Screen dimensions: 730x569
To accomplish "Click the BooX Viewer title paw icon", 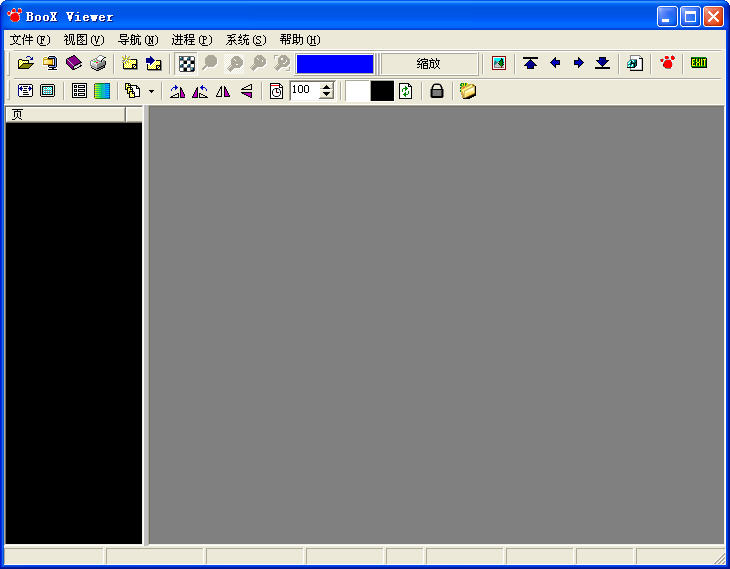I will pos(14,16).
